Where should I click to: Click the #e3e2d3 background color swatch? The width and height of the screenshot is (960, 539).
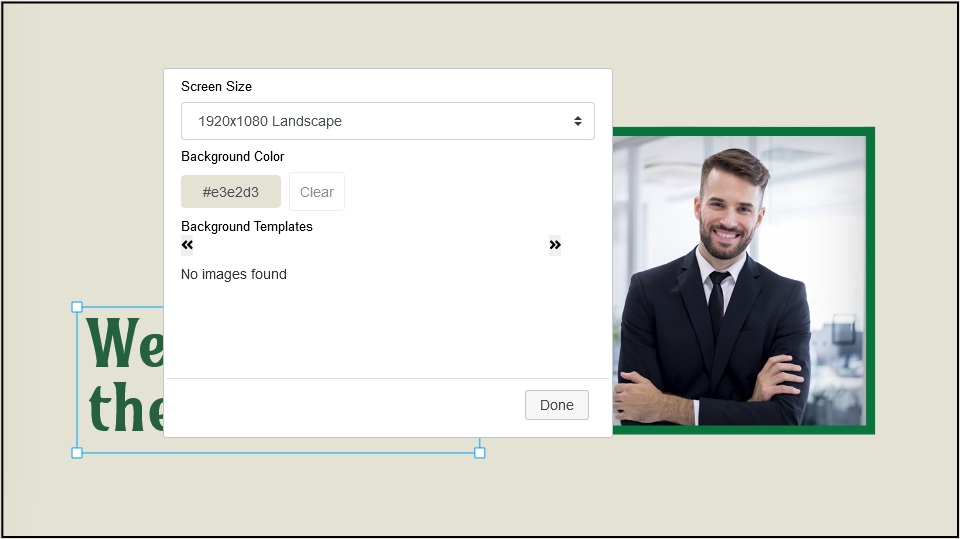[231, 192]
